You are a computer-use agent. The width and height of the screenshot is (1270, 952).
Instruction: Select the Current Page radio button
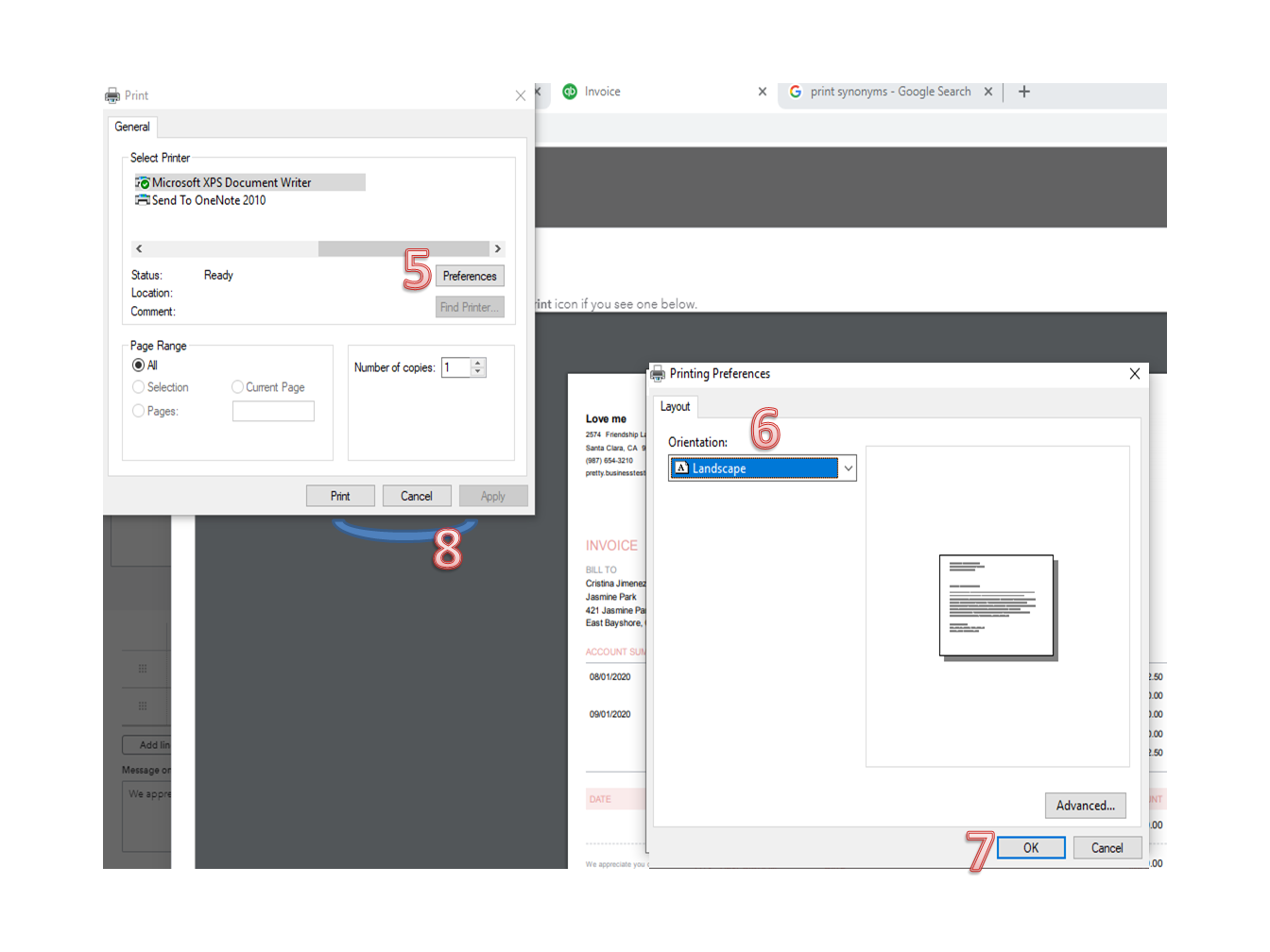(237, 387)
